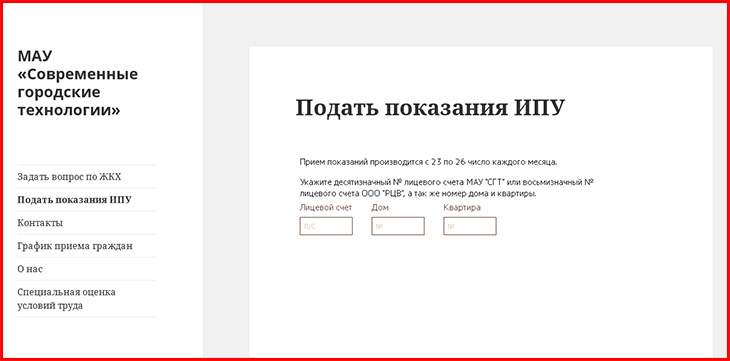Click the Квартира number input field
Screen dimensions: 730x361
click(470, 226)
